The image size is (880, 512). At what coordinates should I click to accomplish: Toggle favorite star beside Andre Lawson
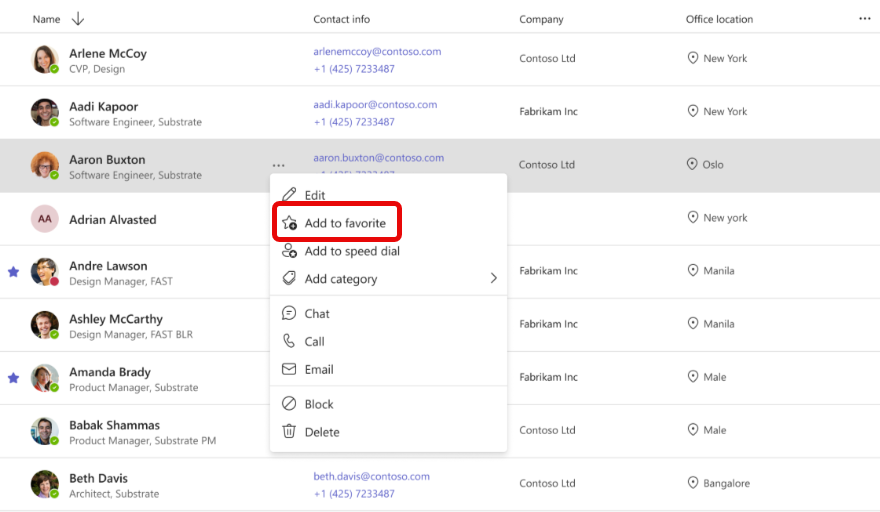(x=13, y=272)
